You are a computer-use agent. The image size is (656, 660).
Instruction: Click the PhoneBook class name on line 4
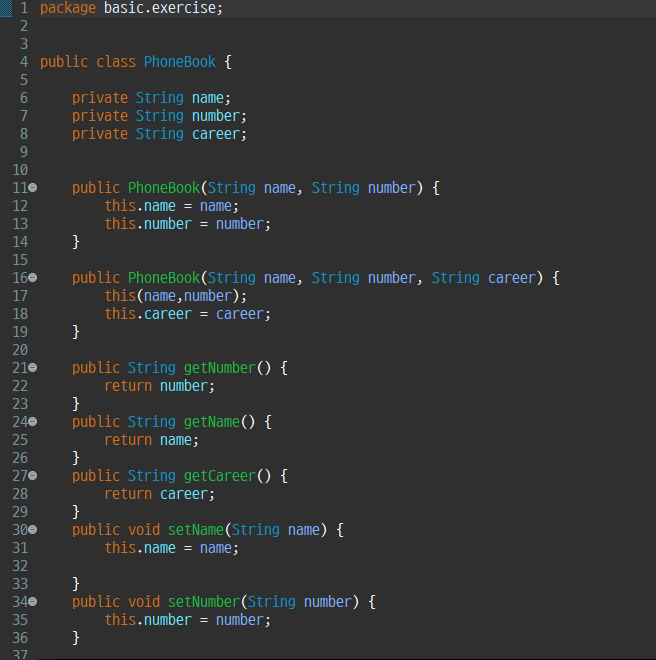(180, 62)
